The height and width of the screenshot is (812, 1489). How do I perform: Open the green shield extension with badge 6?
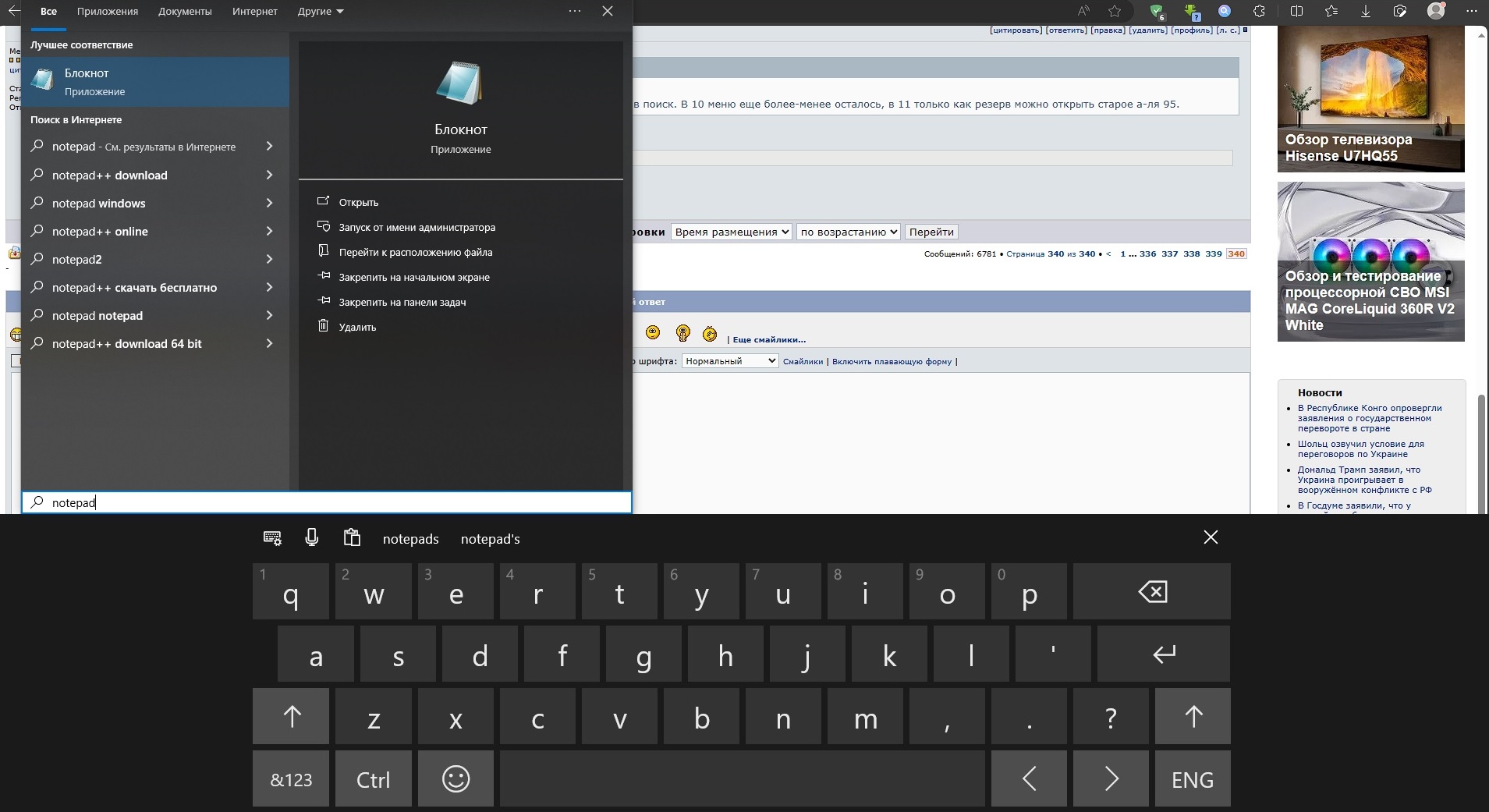[1157, 11]
